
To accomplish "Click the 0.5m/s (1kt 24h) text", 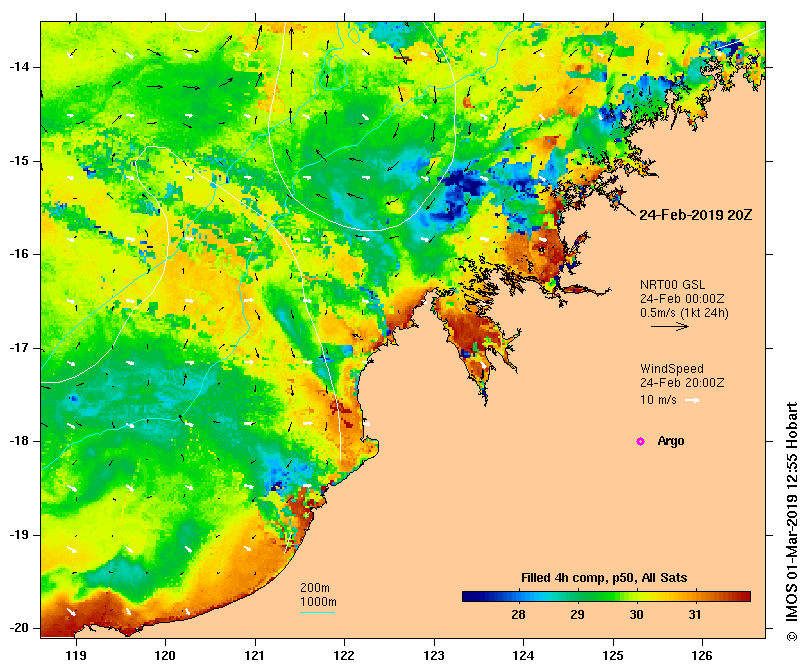I will (x=684, y=313).
